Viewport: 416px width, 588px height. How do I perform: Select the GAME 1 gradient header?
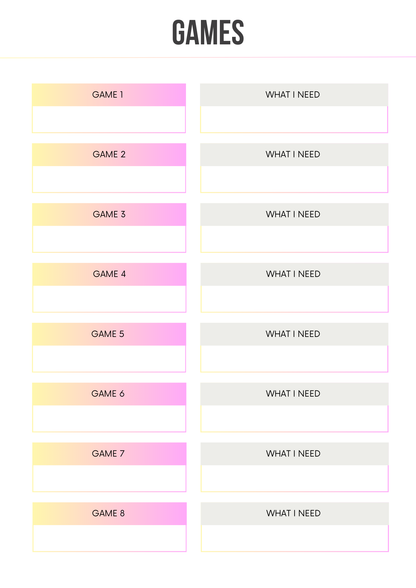click(109, 94)
